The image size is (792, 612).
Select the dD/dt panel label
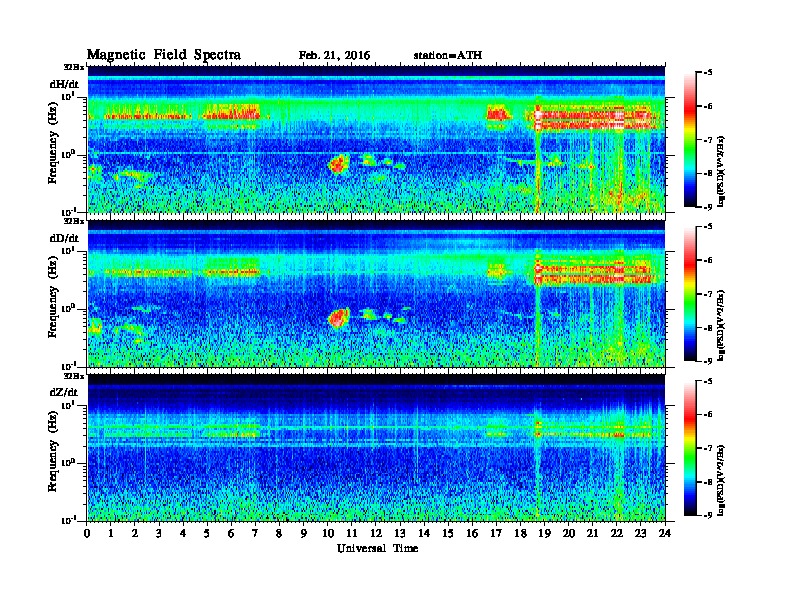[x=64, y=238]
